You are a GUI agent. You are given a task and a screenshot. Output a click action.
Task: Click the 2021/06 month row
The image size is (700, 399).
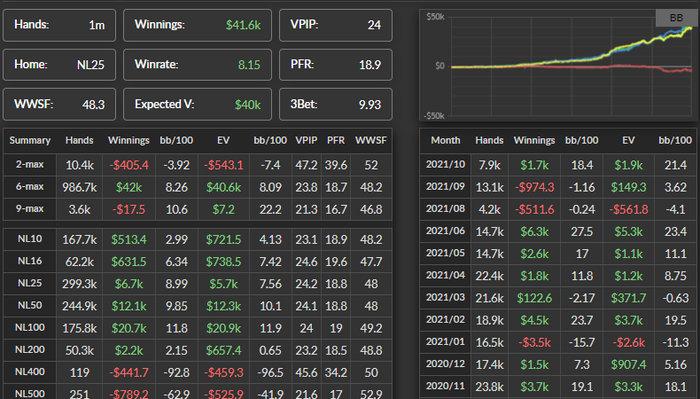pos(558,231)
